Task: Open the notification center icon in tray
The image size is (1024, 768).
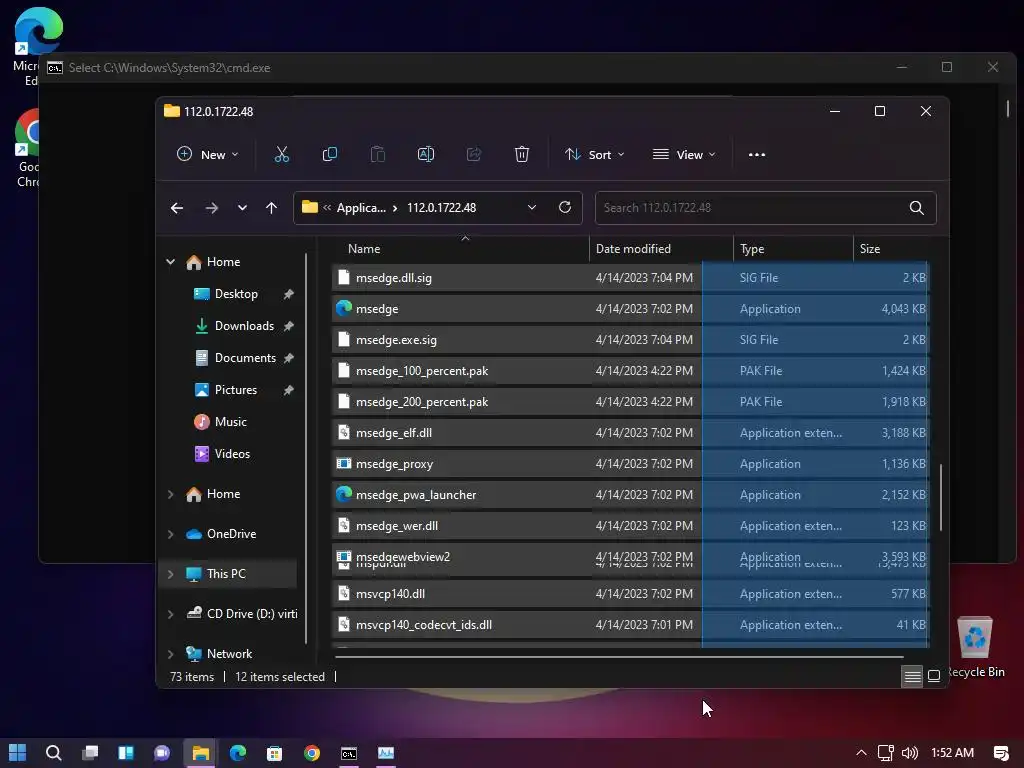Action: pyautogui.click(x=1000, y=753)
